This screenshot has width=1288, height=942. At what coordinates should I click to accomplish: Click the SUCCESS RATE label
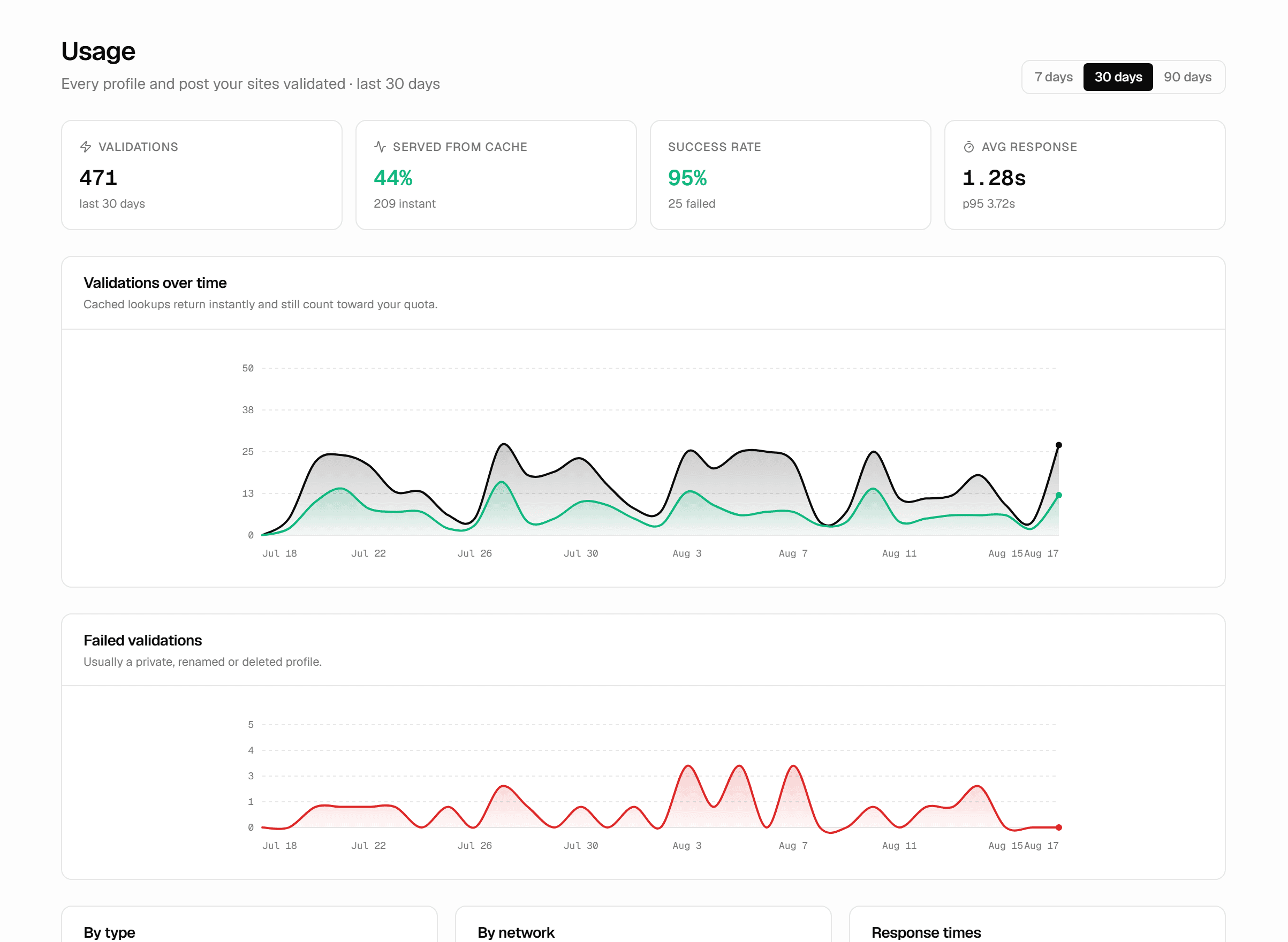coord(715,147)
